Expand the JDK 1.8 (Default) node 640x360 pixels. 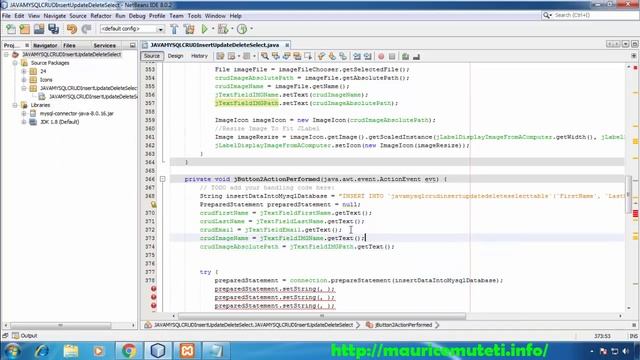[x=24, y=122]
